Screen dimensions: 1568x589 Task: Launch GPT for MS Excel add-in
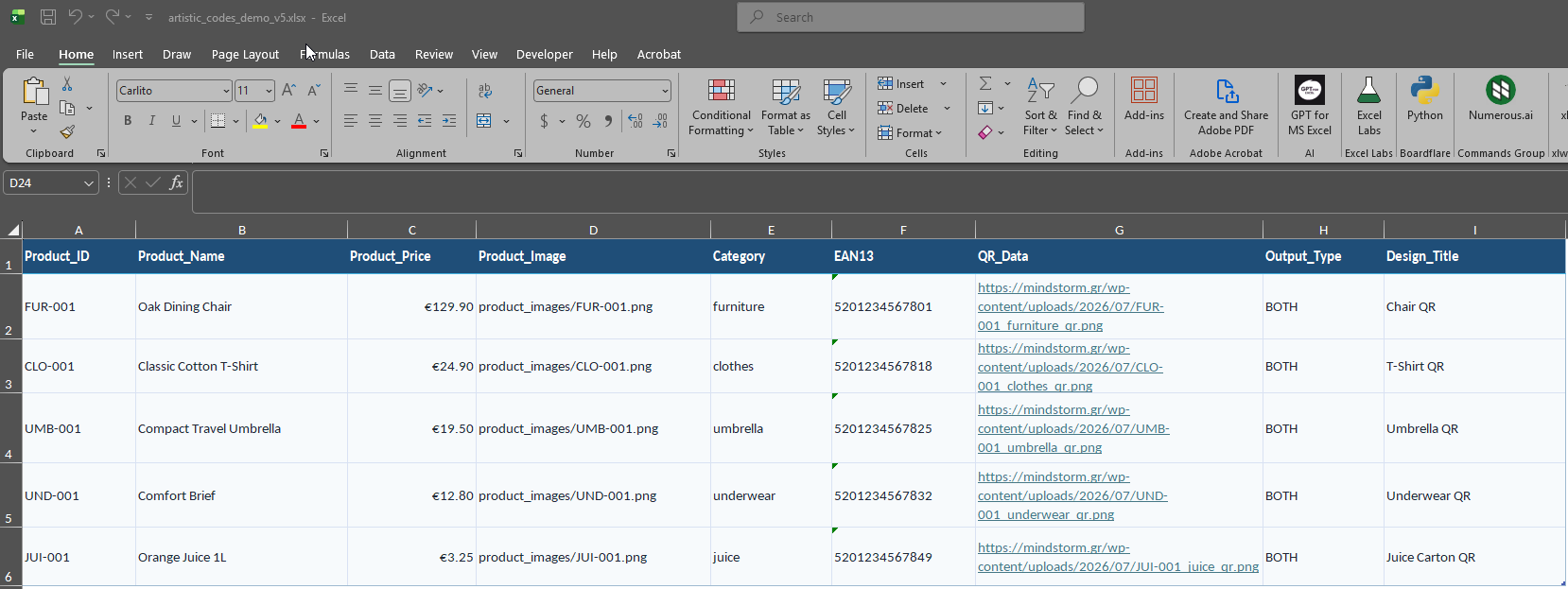point(1310,108)
